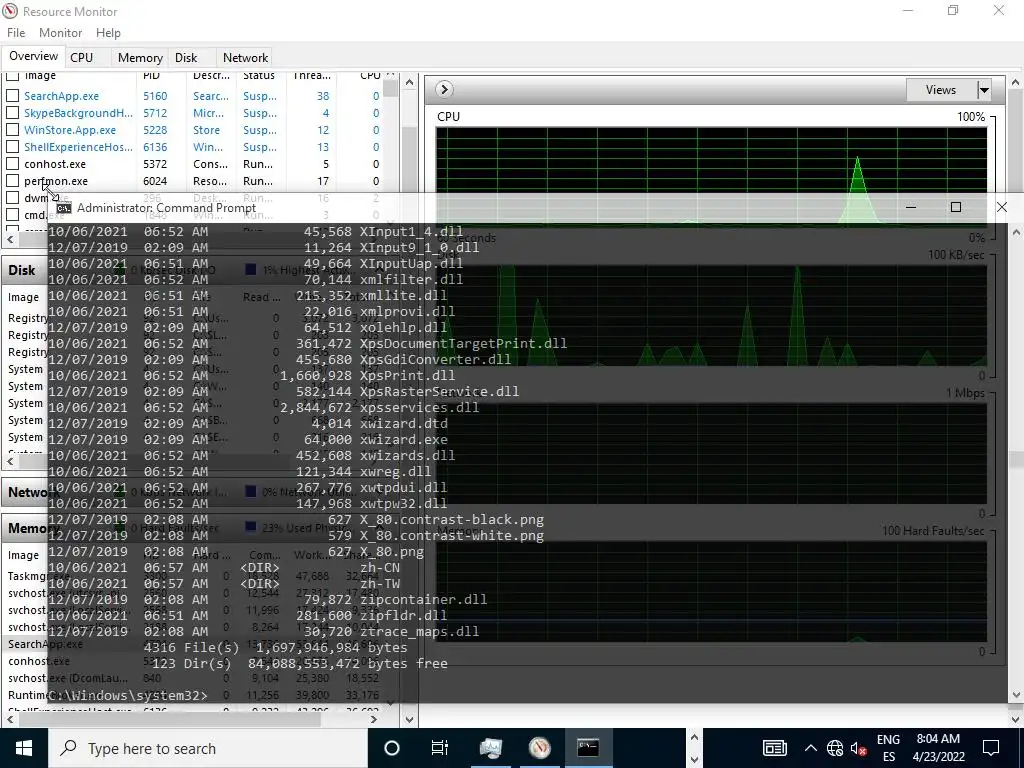This screenshot has width=1024, height=768.
Task: Collapse the graph pane with round arrow button
Action: (444, 89)
